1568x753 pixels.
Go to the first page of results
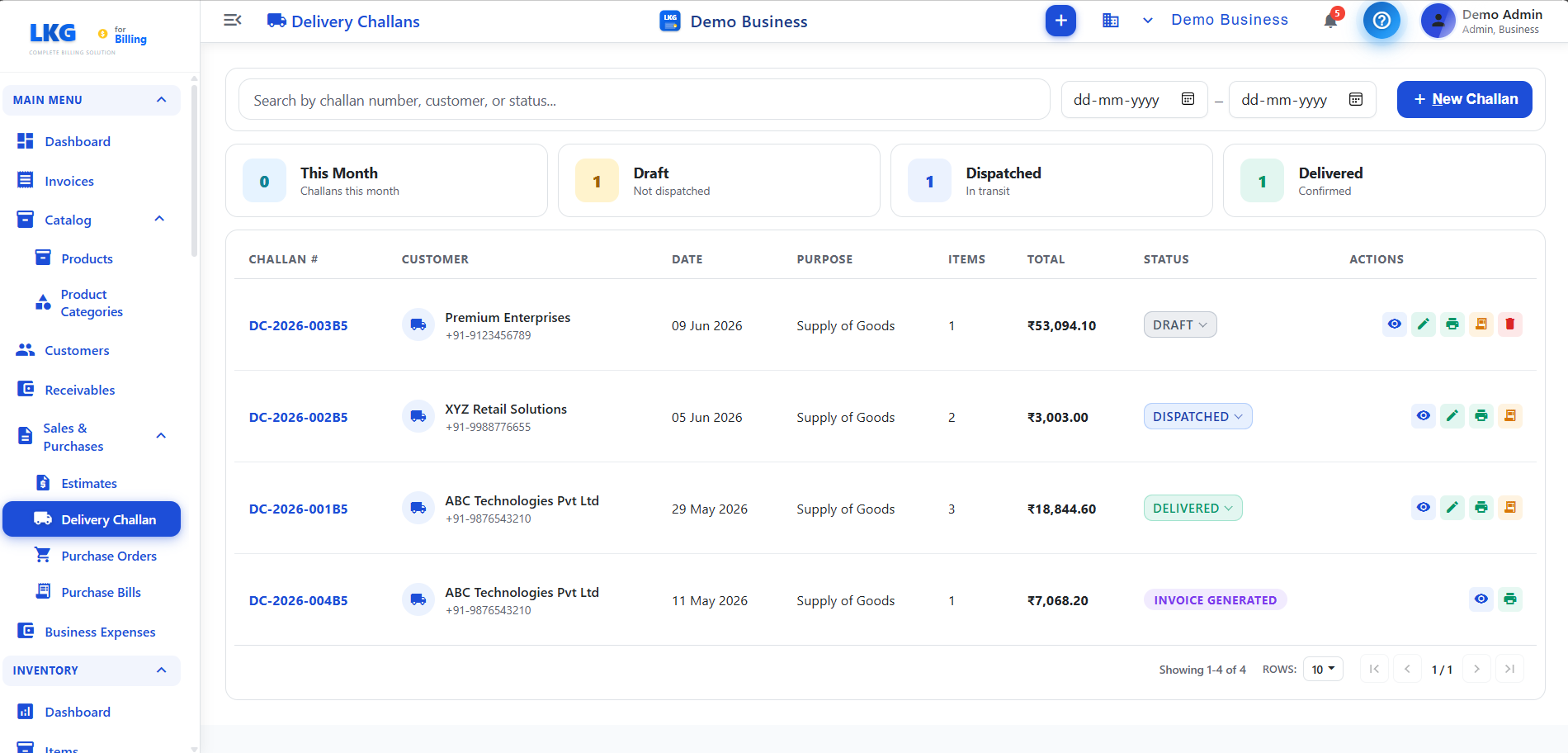(1374, 669)
